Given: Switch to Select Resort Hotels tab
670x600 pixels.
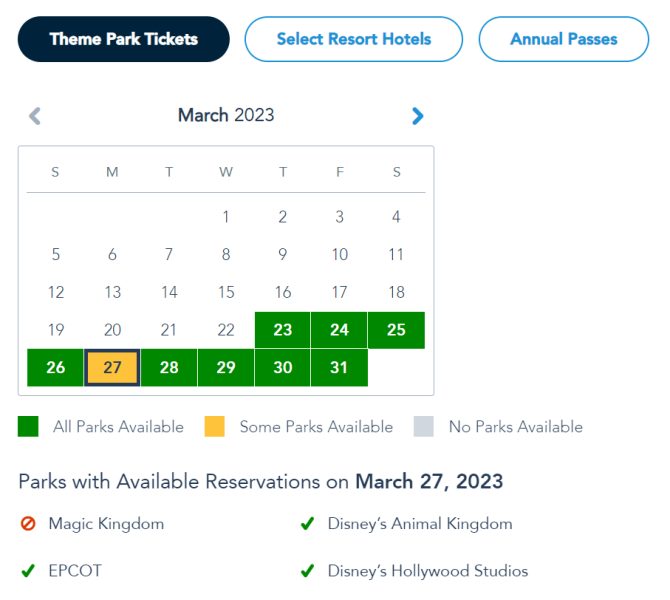Looking at the screenshot, I should [354, 40].
